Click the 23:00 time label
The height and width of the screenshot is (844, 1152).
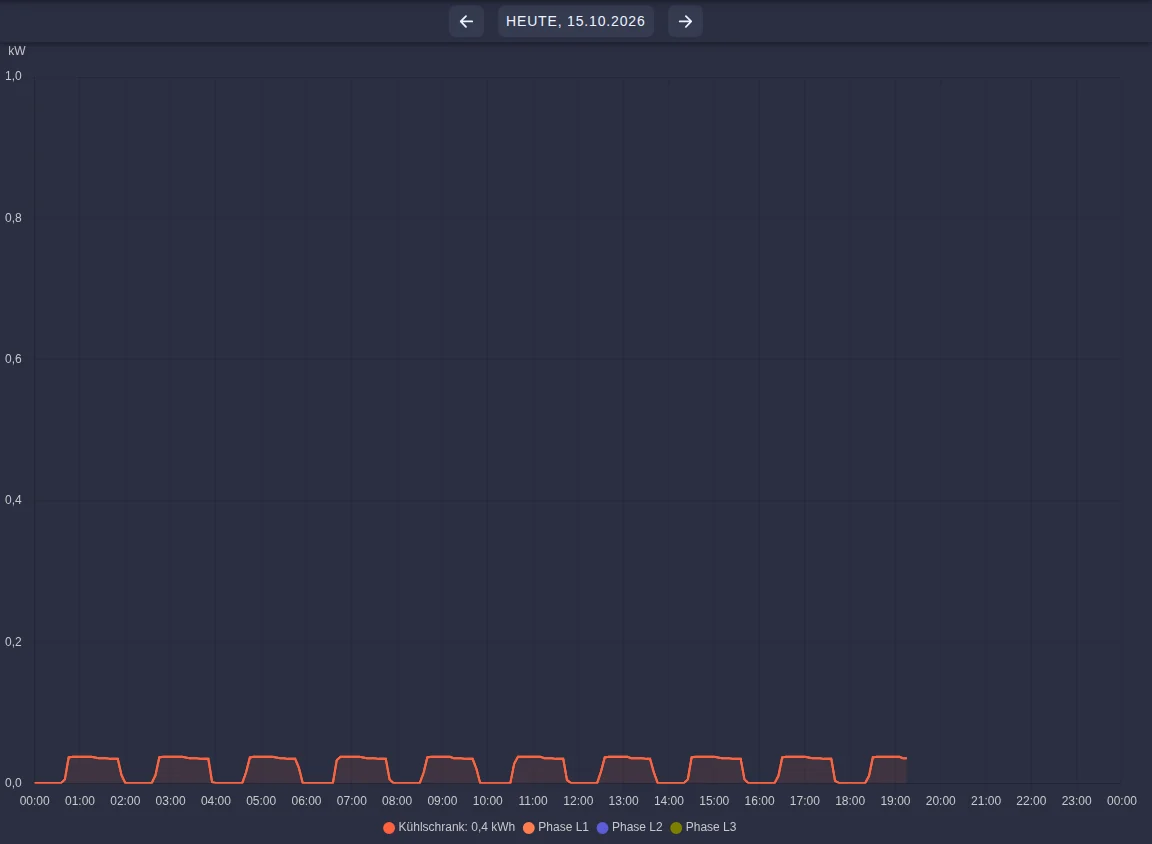(1076, 801)
